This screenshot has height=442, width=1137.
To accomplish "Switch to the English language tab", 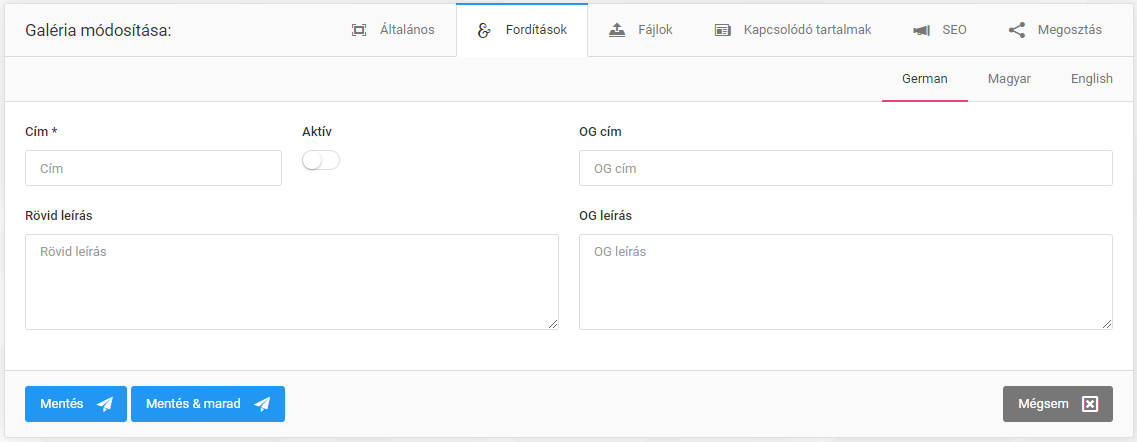I will tap(1091, 79).
